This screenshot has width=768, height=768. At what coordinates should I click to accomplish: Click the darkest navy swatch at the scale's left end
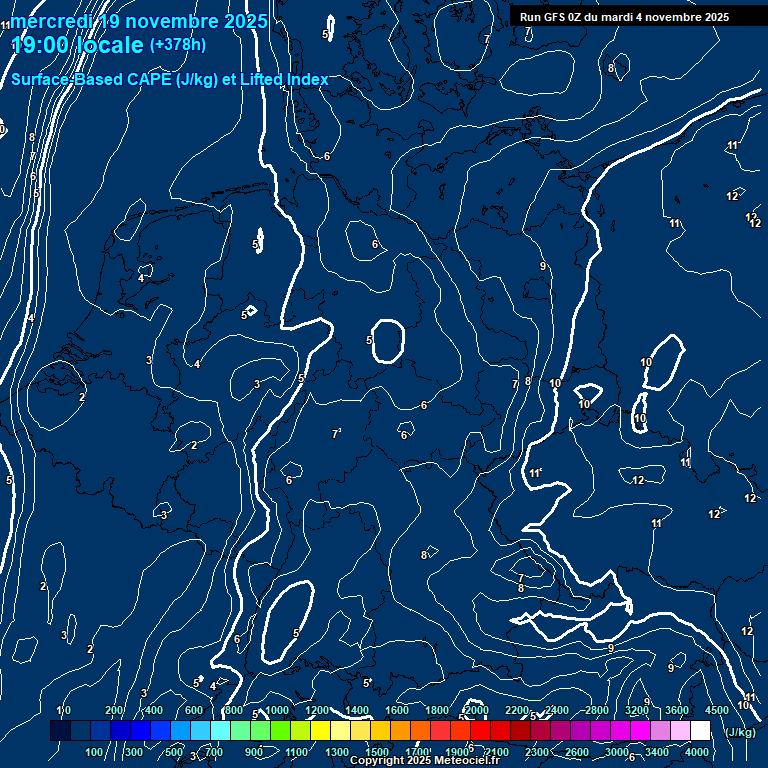tap(60, 730)
